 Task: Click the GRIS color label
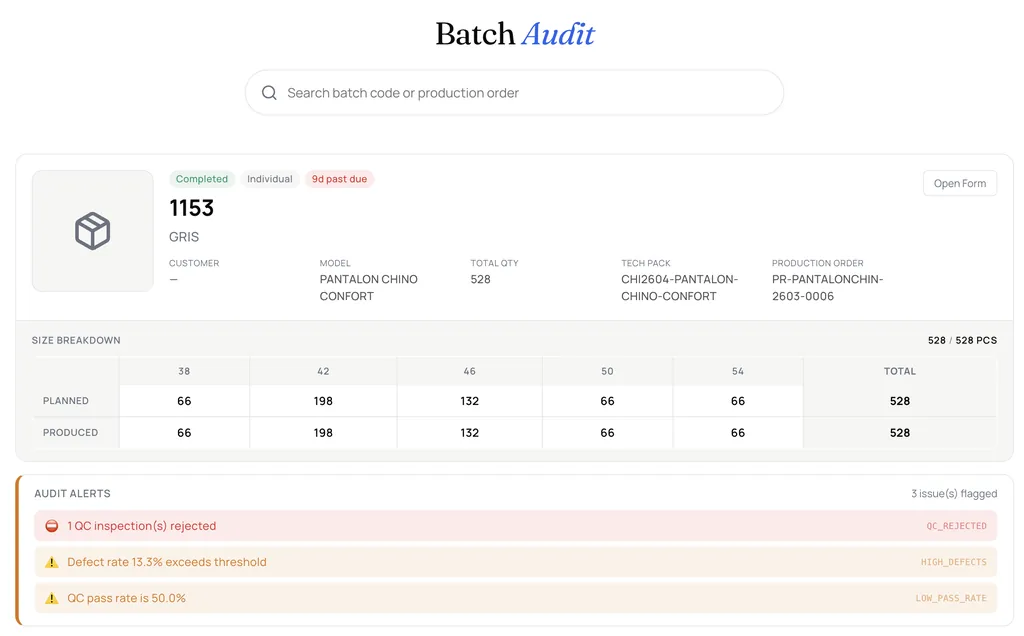click(184, 237)
